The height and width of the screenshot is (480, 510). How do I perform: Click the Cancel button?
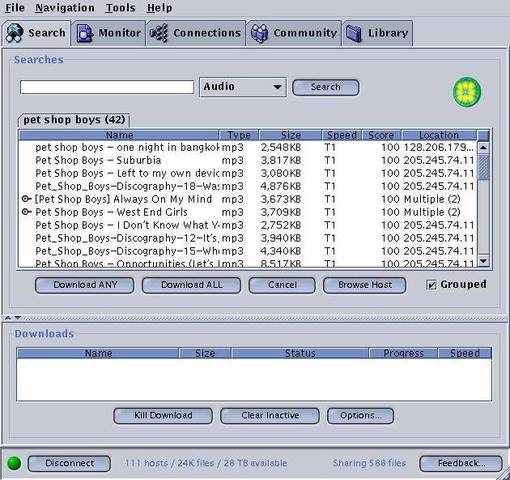[282, 285]
